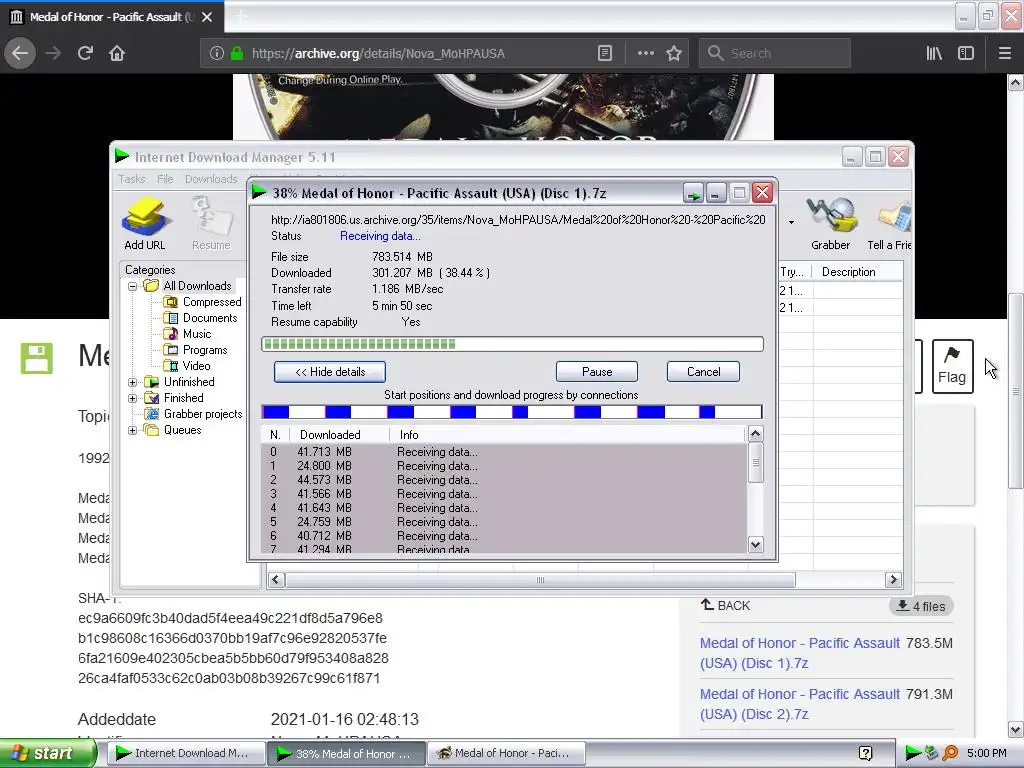1024x768 pixels.
Task: Click the IDM tray icon in system tray
Action: [x=912, y=753]
